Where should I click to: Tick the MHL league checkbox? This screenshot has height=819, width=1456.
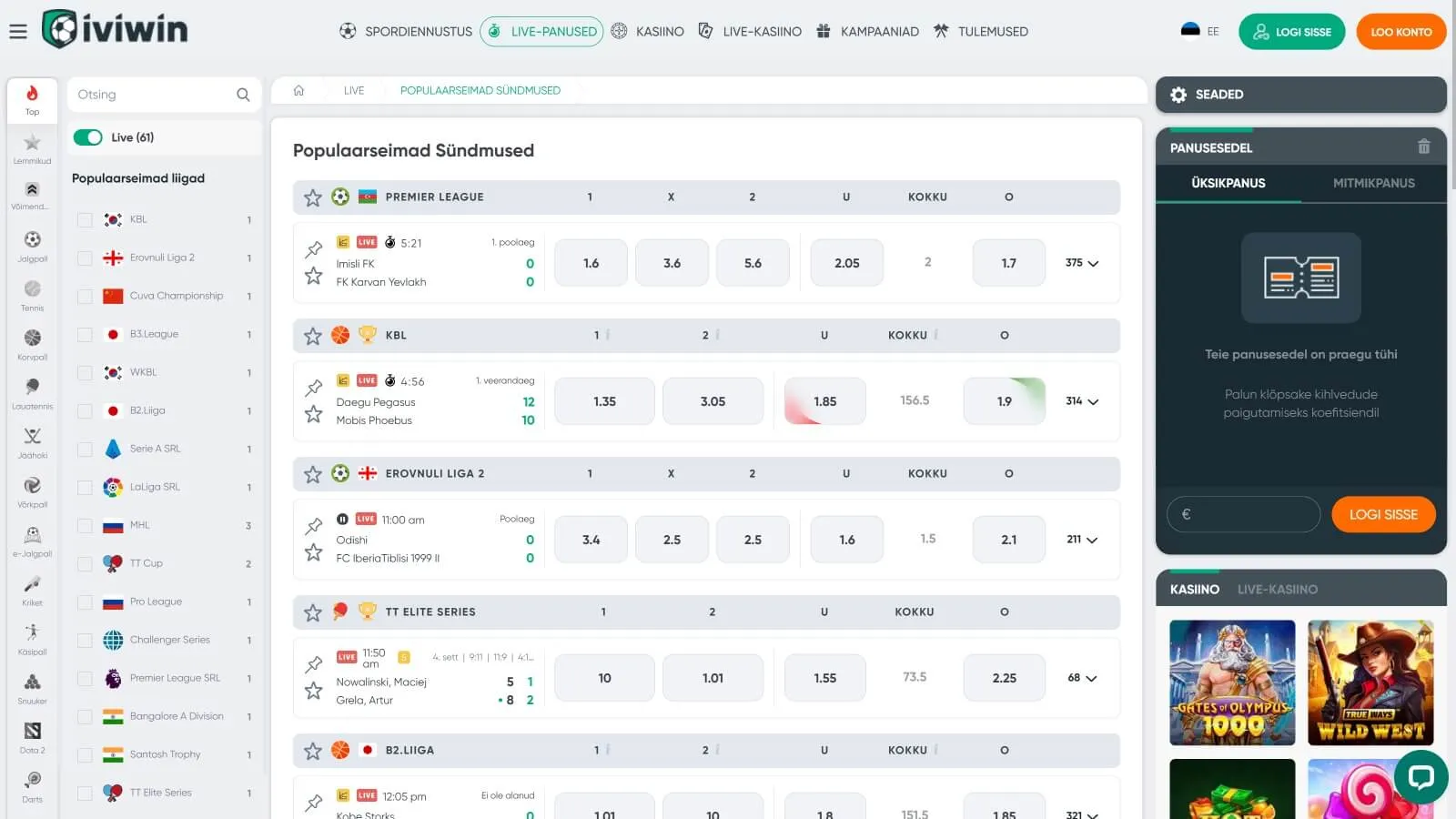coord(85,525)
